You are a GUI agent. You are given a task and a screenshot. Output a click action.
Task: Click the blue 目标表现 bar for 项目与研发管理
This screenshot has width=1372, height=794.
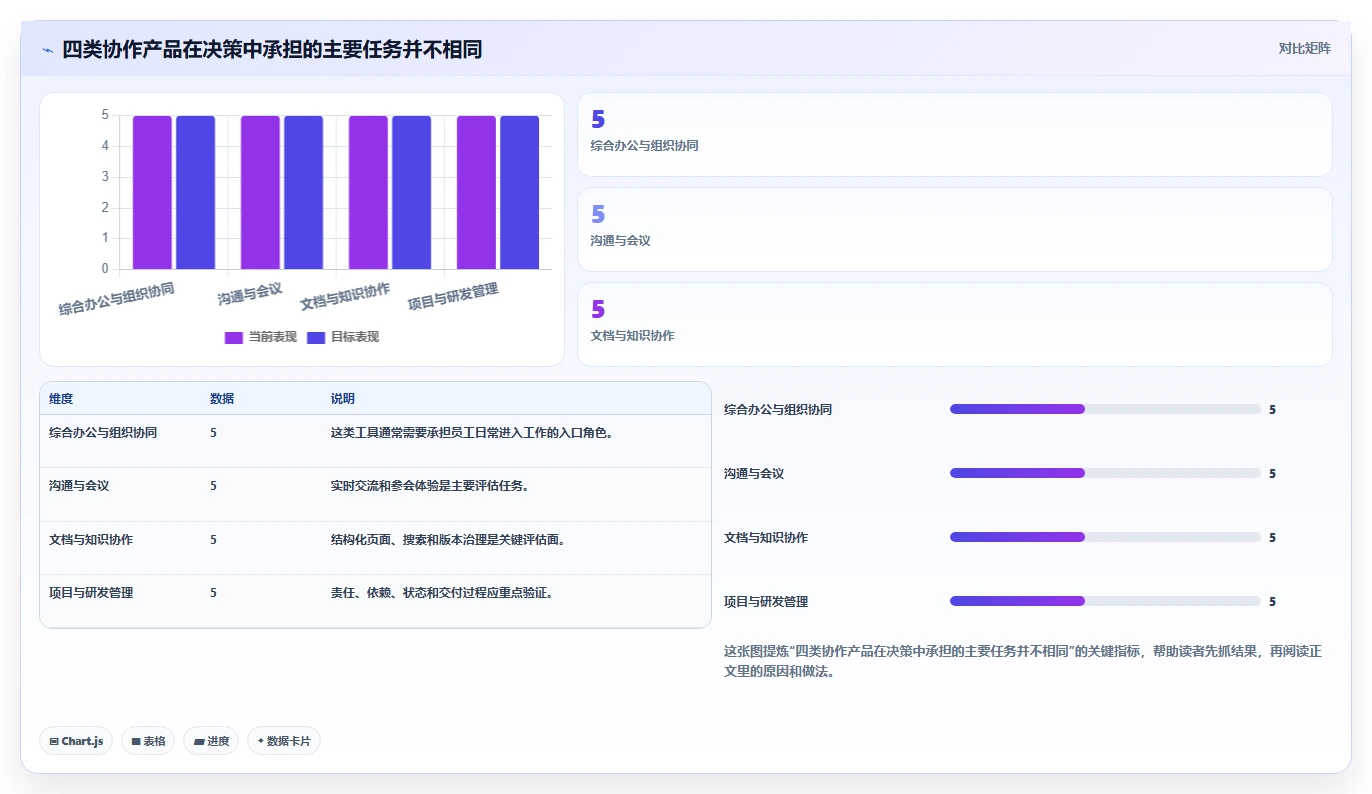pos(519,192)
